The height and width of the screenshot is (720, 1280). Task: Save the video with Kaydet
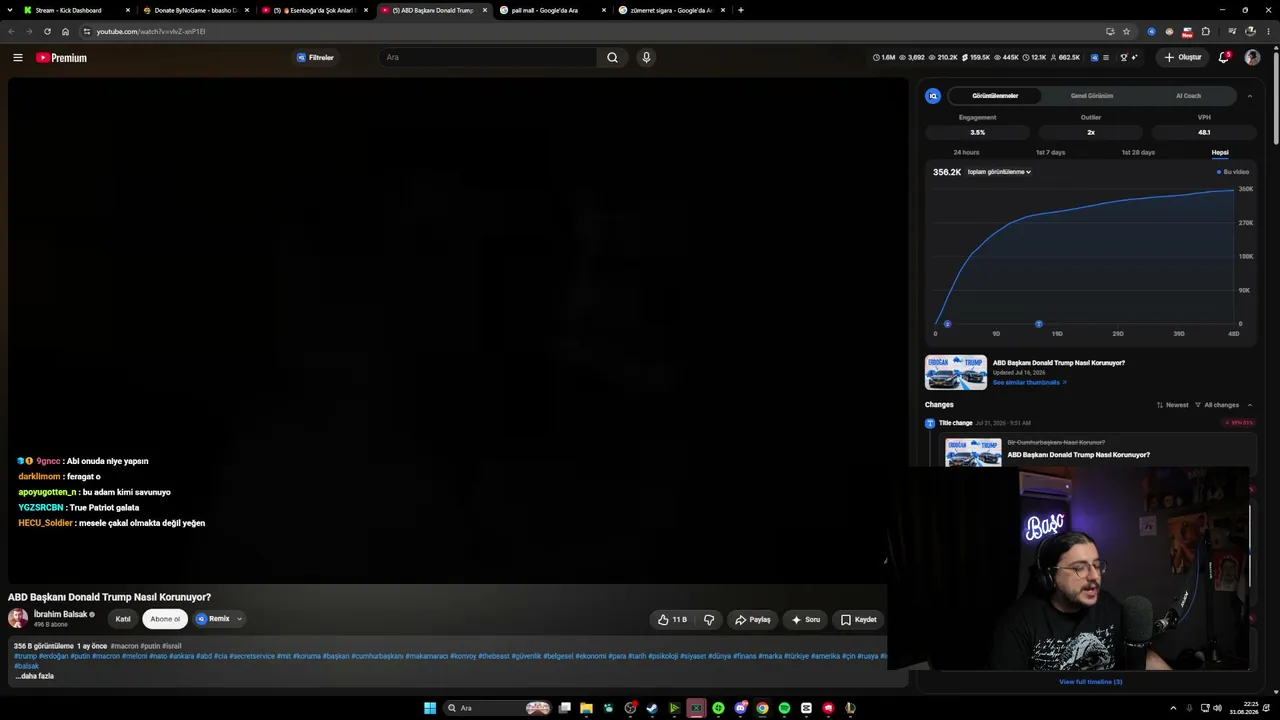click(858, 620)
